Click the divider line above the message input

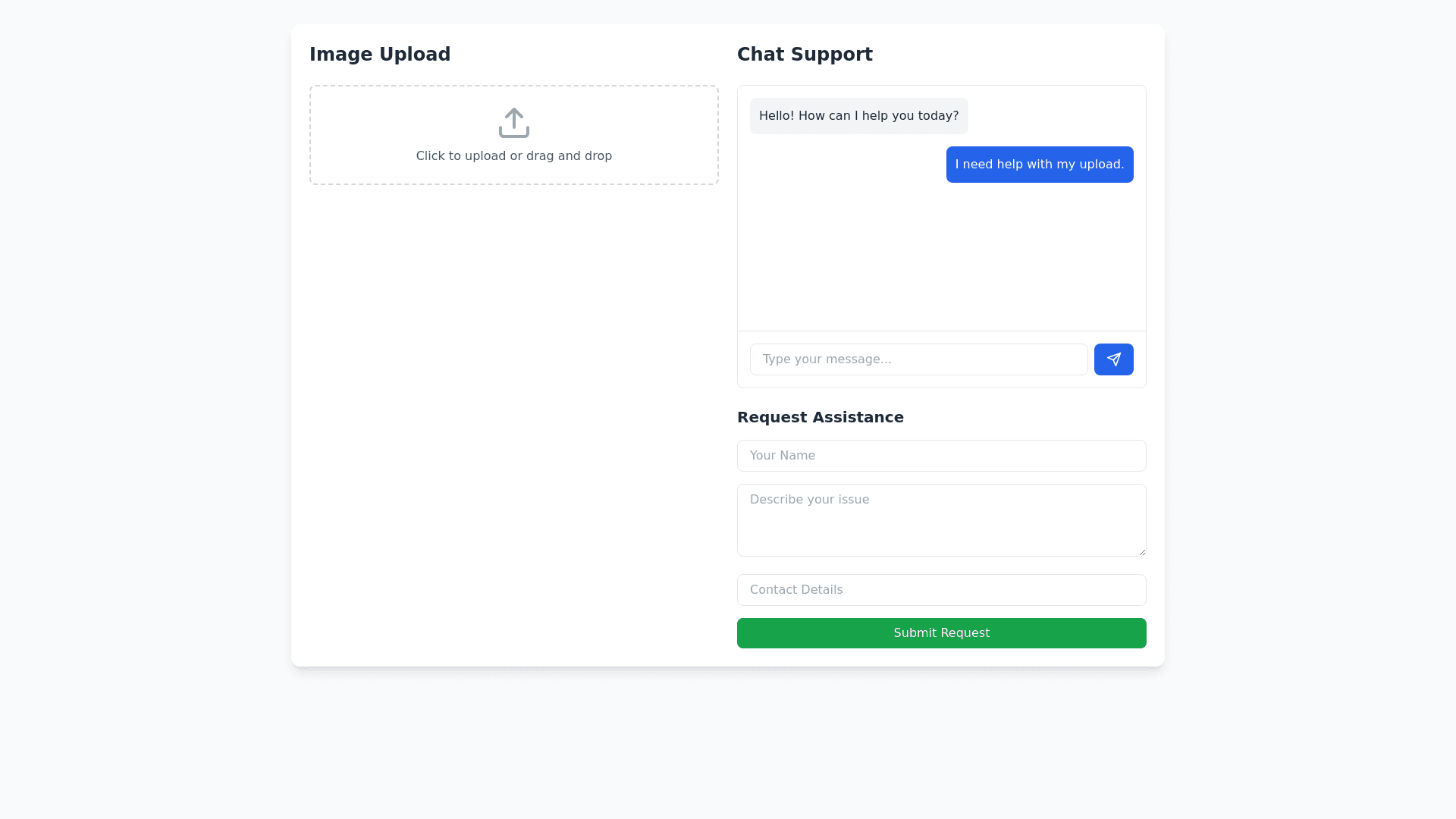click(x=941, y=331)
